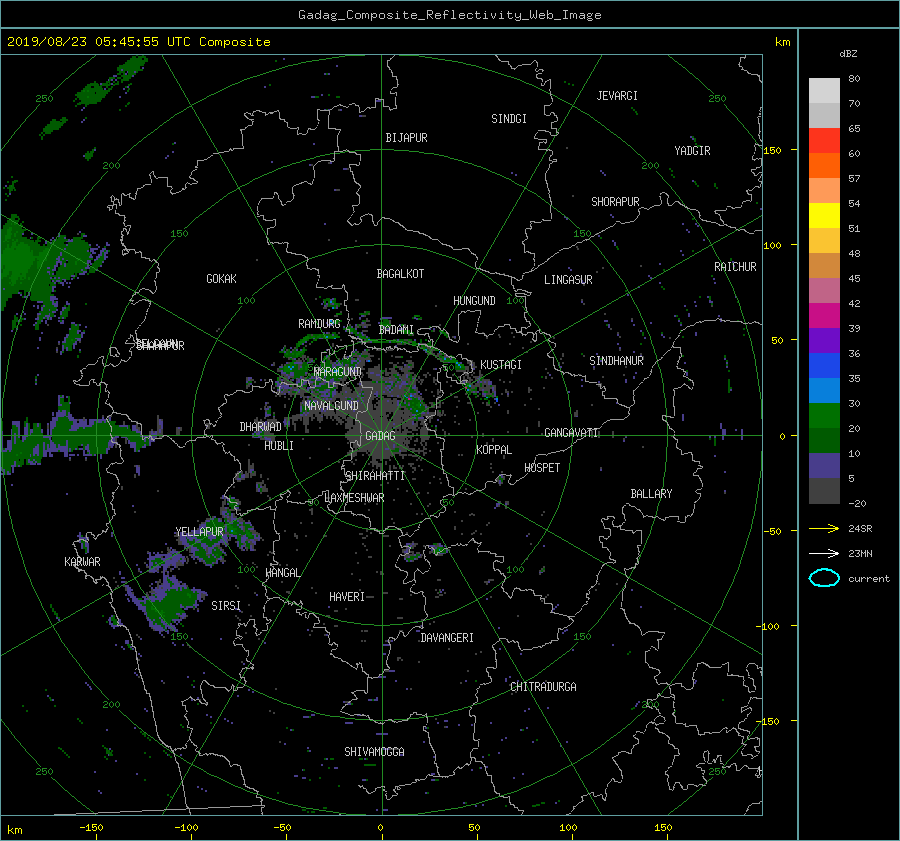Select the YELLAPUR label
The width and height of the screenshot is (900, 841).
coord(199,532)
